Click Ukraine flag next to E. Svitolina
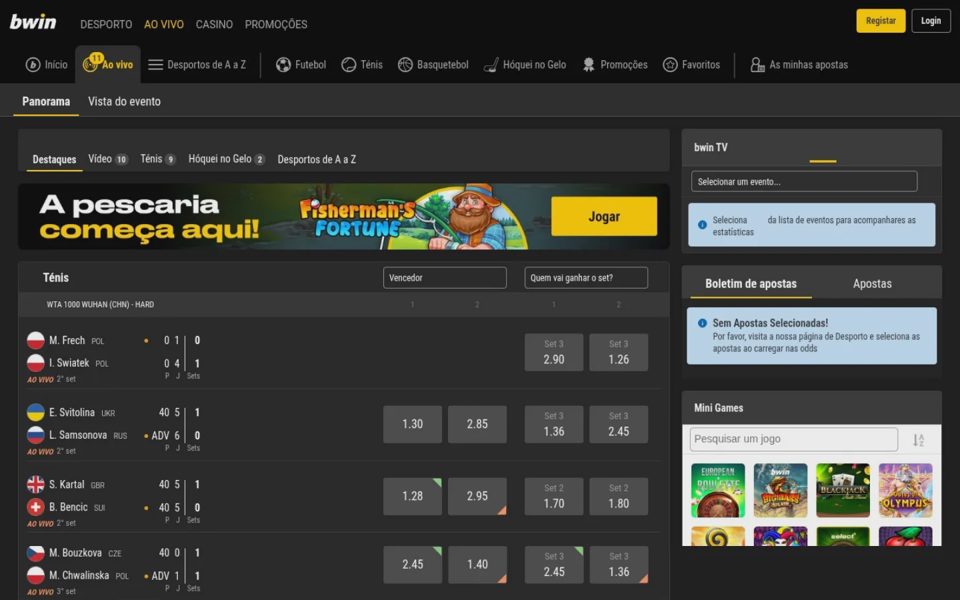Screen dimensions: 960x600 click(x=36, y=412)
